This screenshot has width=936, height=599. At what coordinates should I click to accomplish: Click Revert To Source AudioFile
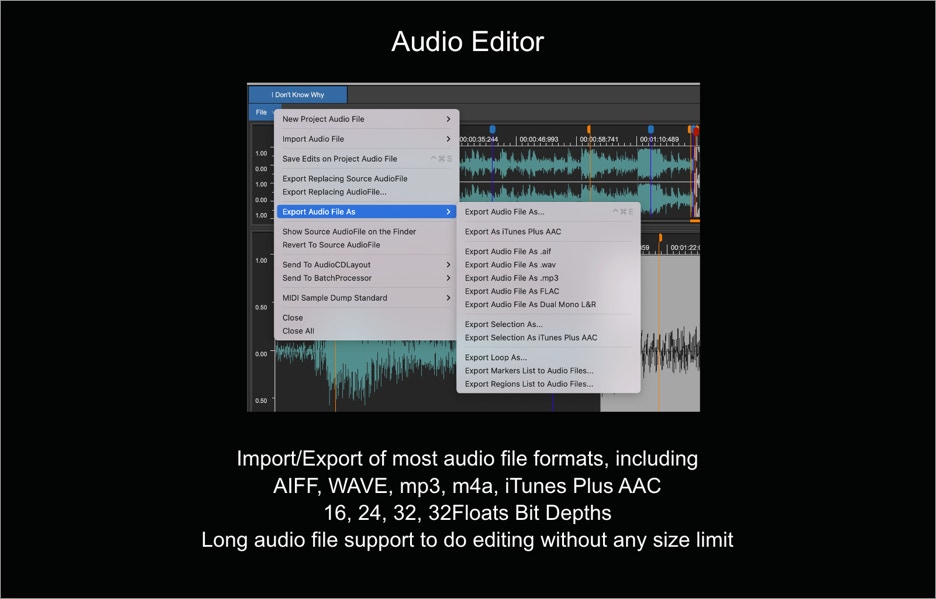(331, 245)
